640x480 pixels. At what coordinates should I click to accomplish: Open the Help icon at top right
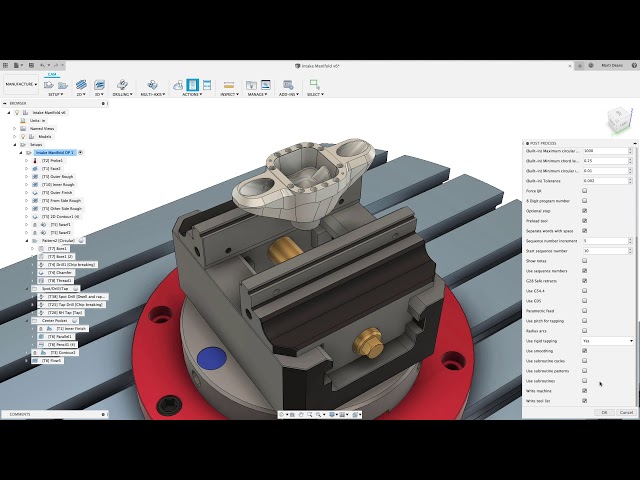(x=634, y=65)
